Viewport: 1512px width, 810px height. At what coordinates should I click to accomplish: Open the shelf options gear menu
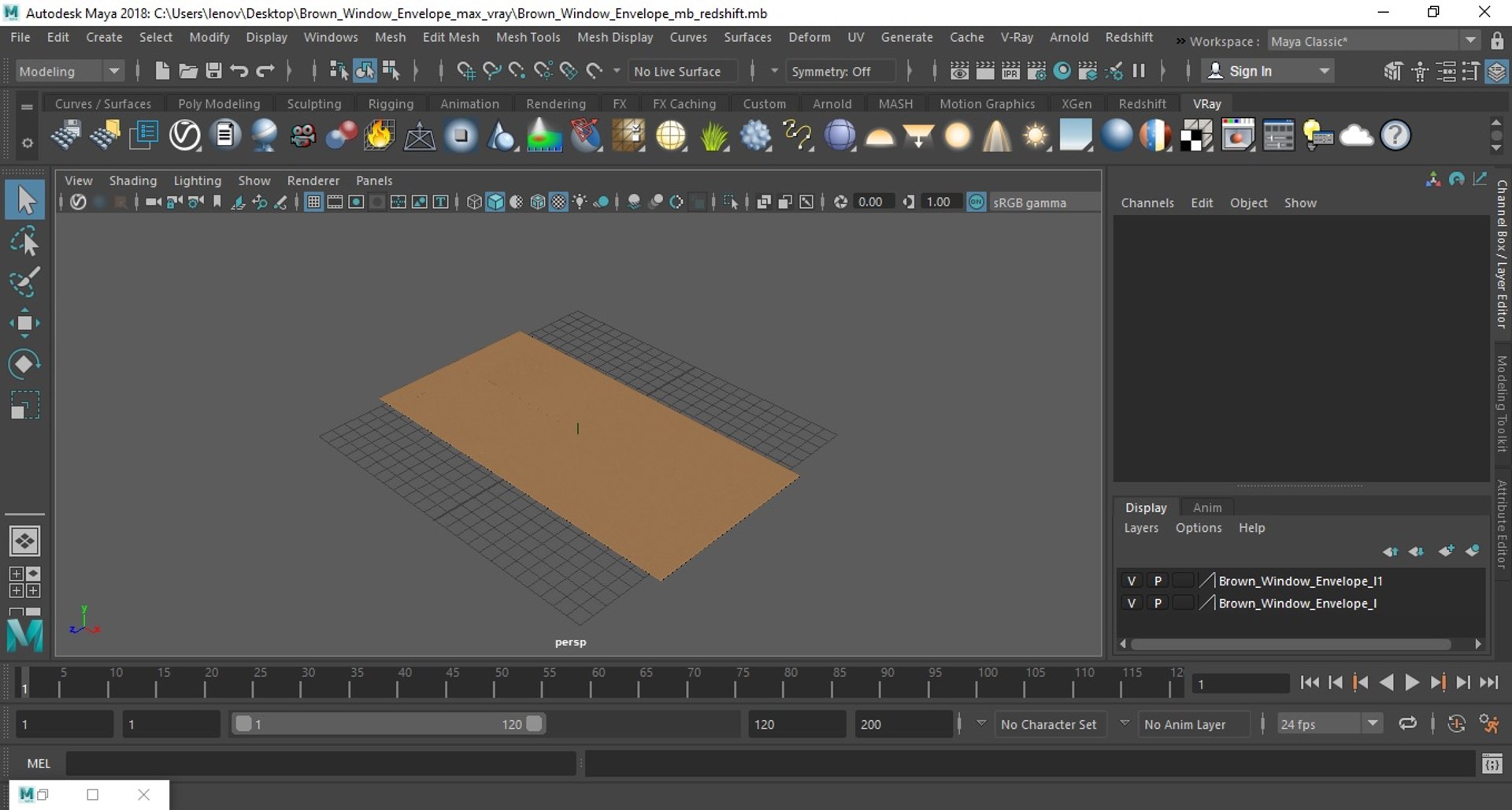click(27, 143)
